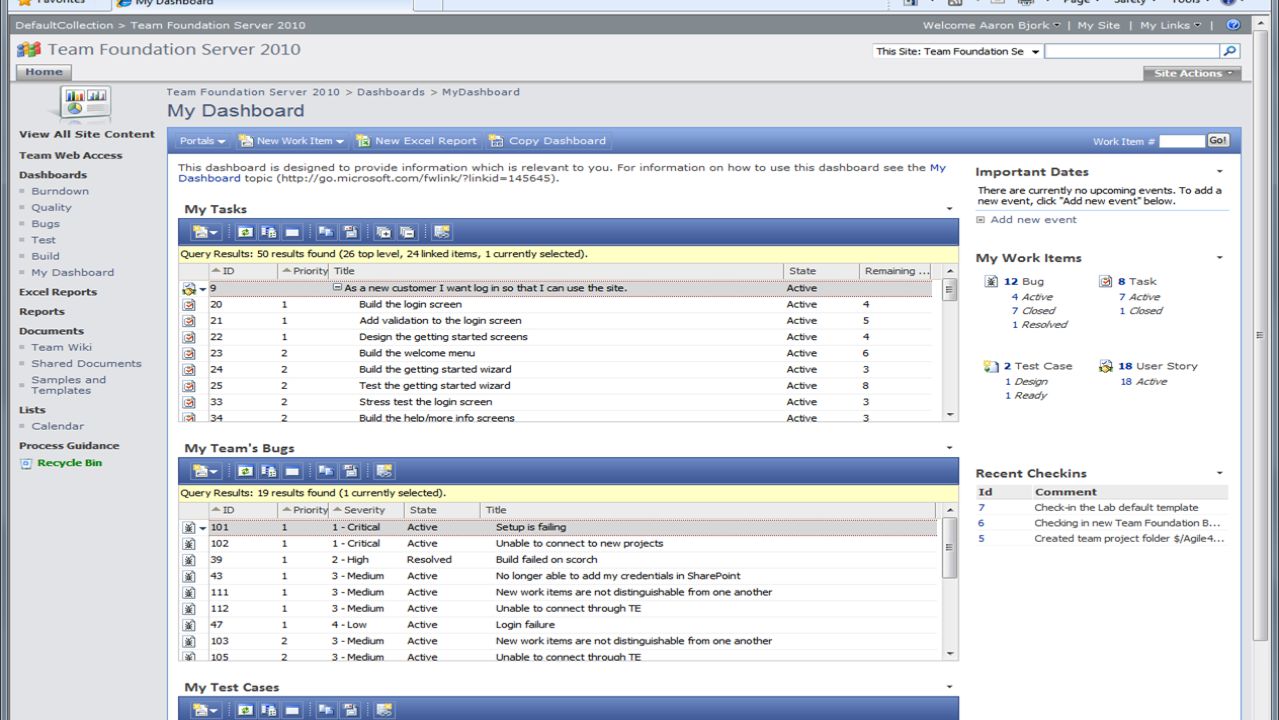1279x720 pixels.
Task: Click the My Tasks vertical scrollbar thumb
Action: [x=950, y=290]
